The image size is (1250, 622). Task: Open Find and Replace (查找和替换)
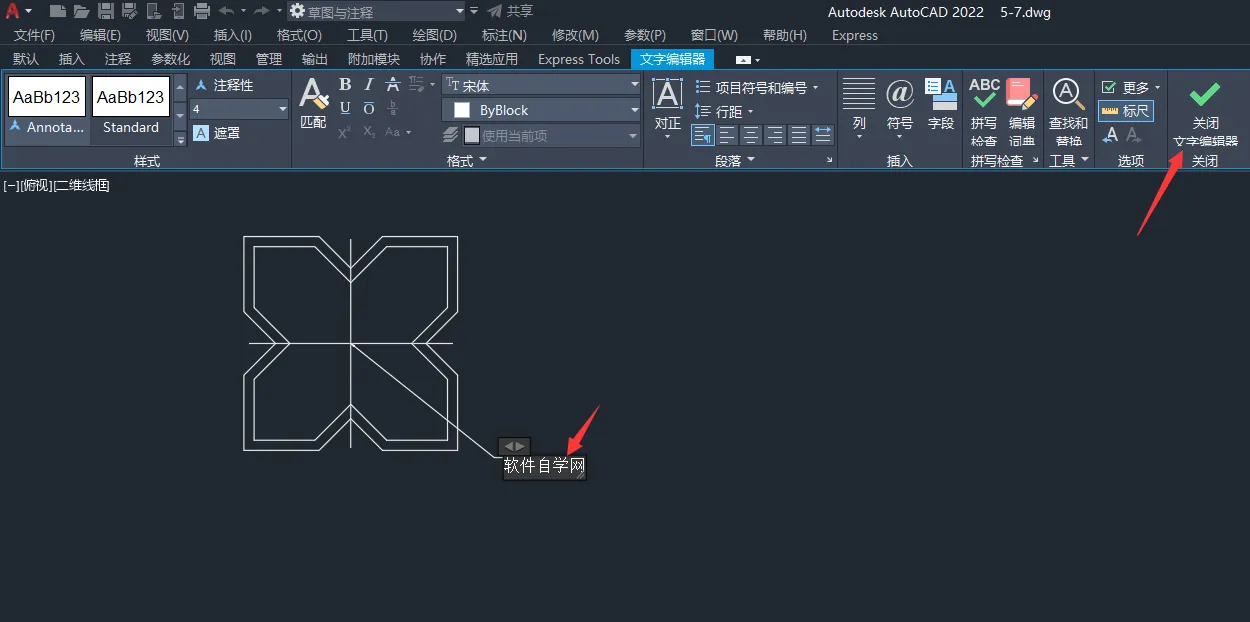click(x=1069, y=112)
